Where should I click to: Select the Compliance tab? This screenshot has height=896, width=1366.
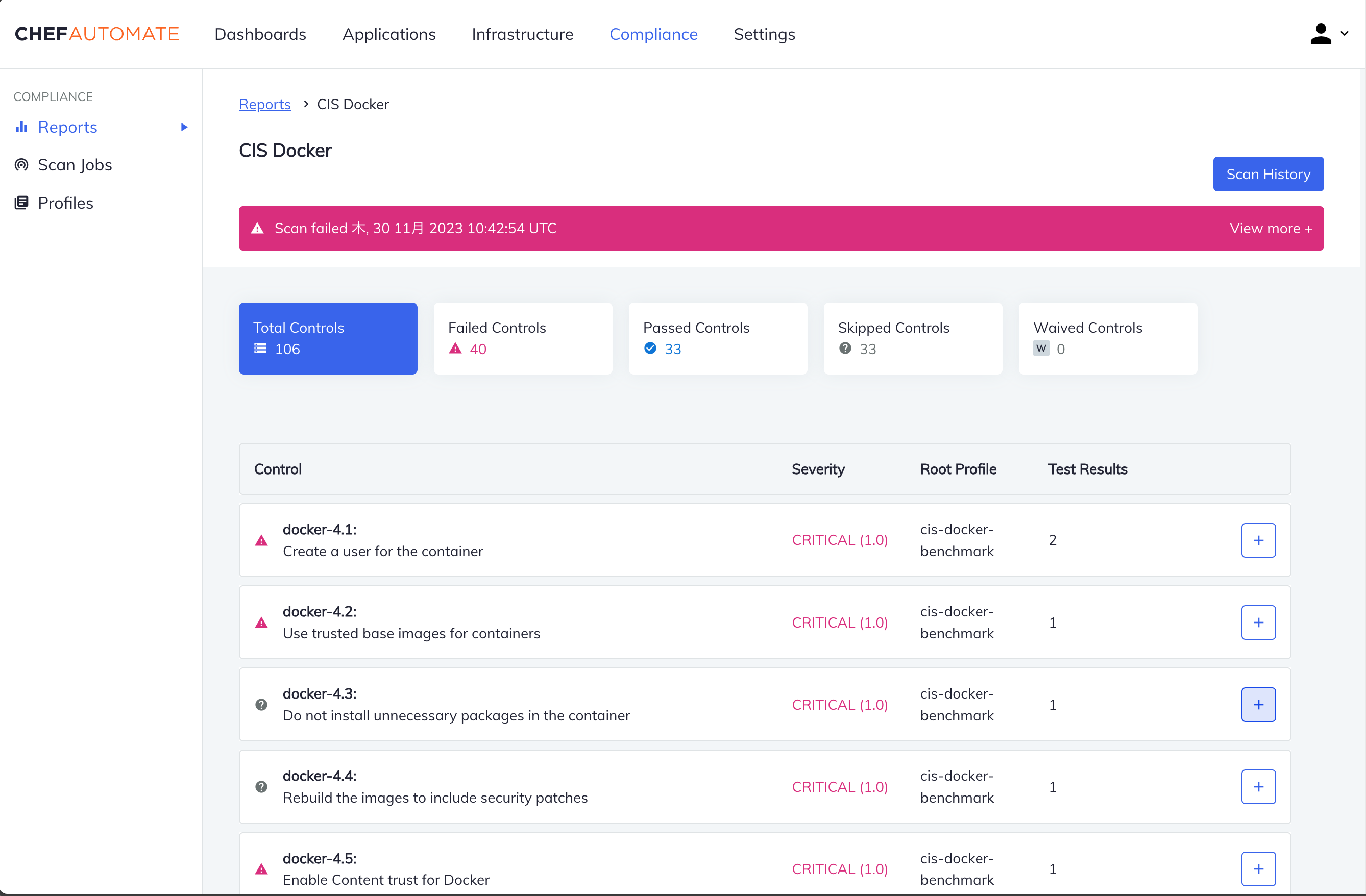point(653,34)
